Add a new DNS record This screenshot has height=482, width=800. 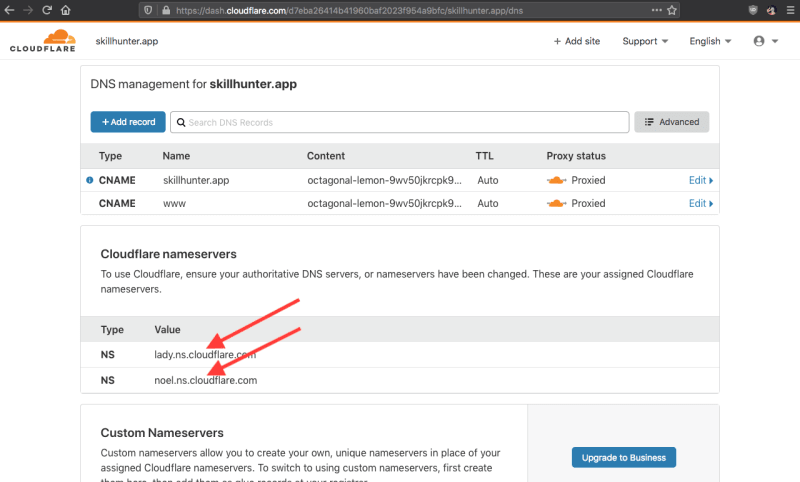click(128, 122)
